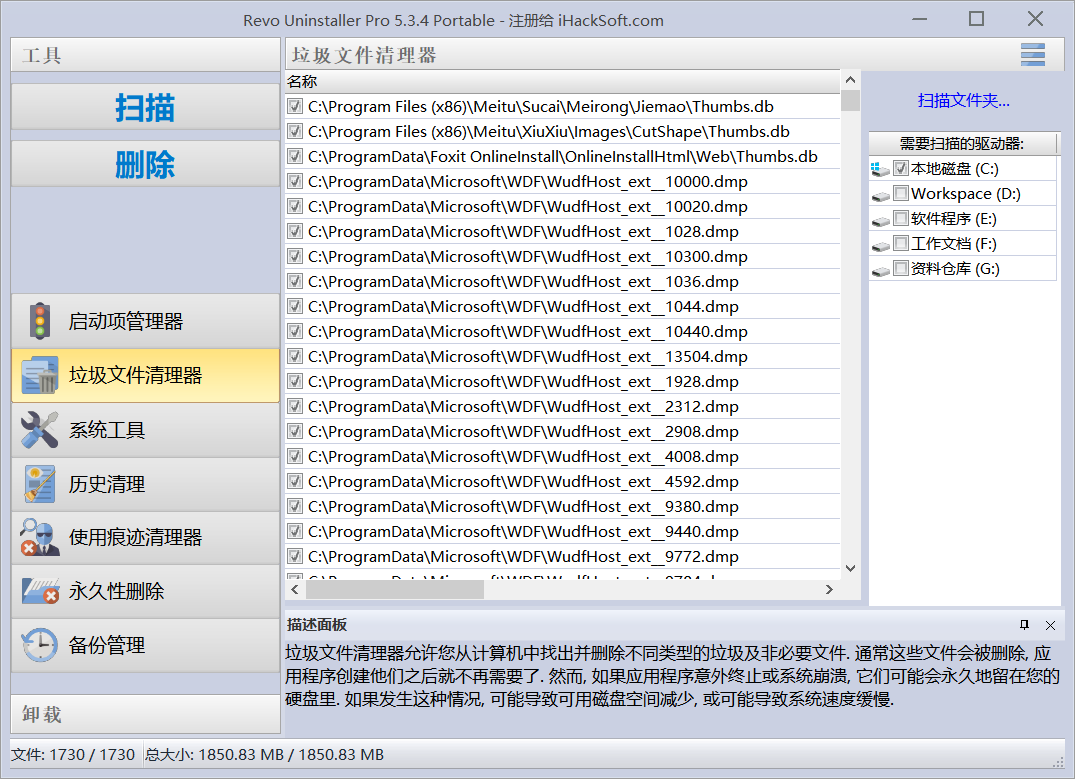Select the WudfHost_ext__9440.dmp file row
This screenshot has height=779, width=1075.
[x=562, y=531]
